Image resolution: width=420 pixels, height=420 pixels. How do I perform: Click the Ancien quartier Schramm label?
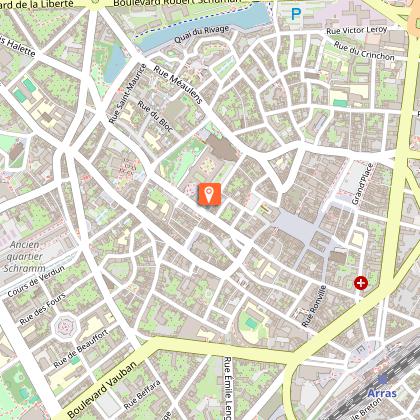[24, 256]
